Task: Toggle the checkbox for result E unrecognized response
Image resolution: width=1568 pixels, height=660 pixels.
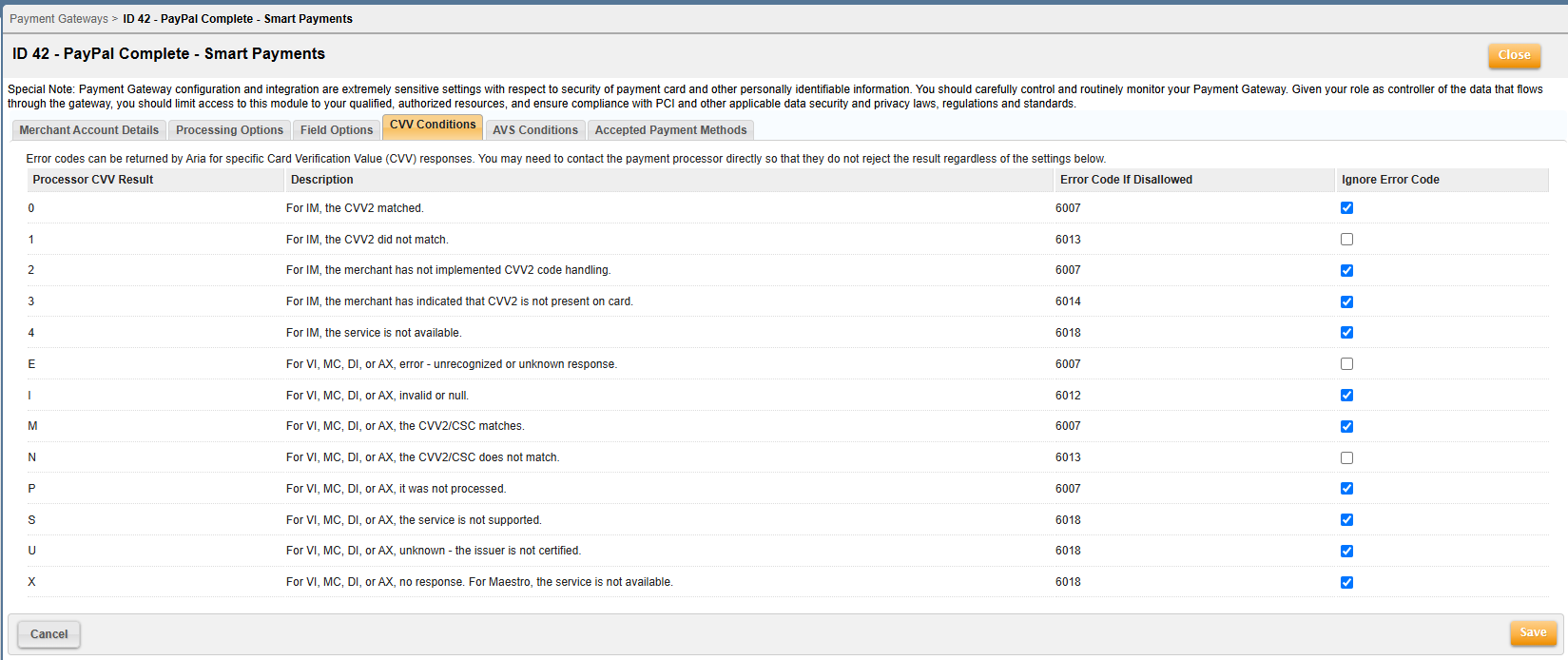Action: (1346, 364)
